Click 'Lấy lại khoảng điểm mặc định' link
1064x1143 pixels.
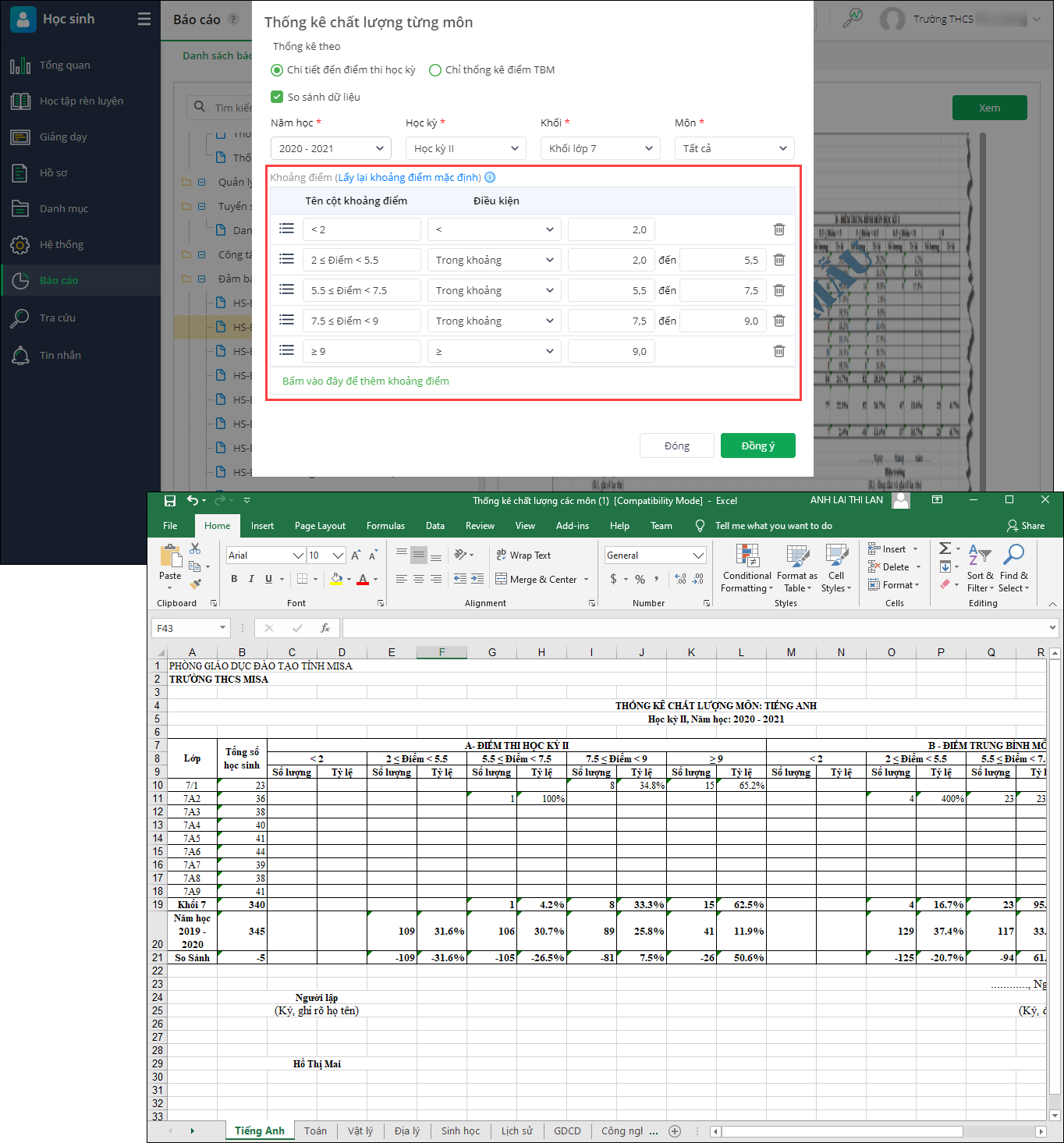[409, 177]
